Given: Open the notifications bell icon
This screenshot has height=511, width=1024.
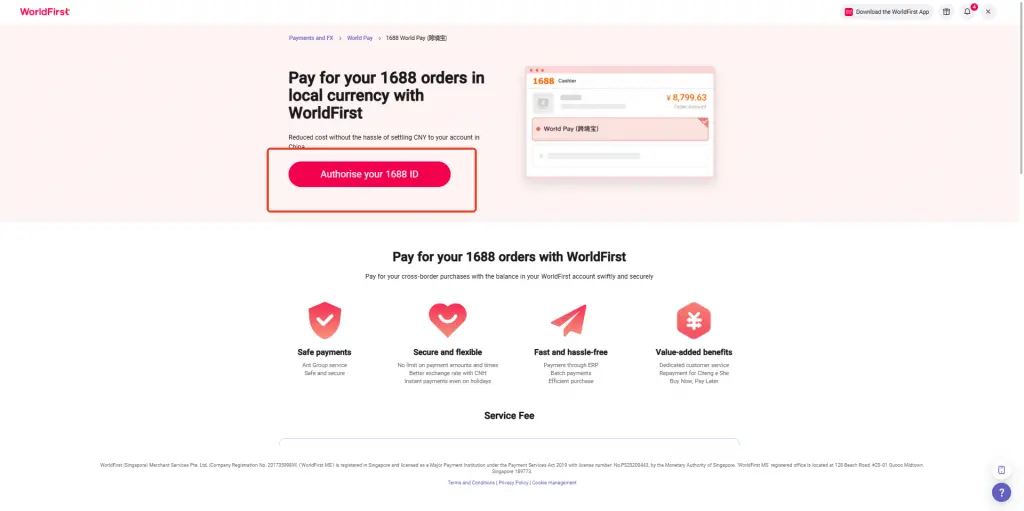Looking at the screenshot, I should (967, 12).
